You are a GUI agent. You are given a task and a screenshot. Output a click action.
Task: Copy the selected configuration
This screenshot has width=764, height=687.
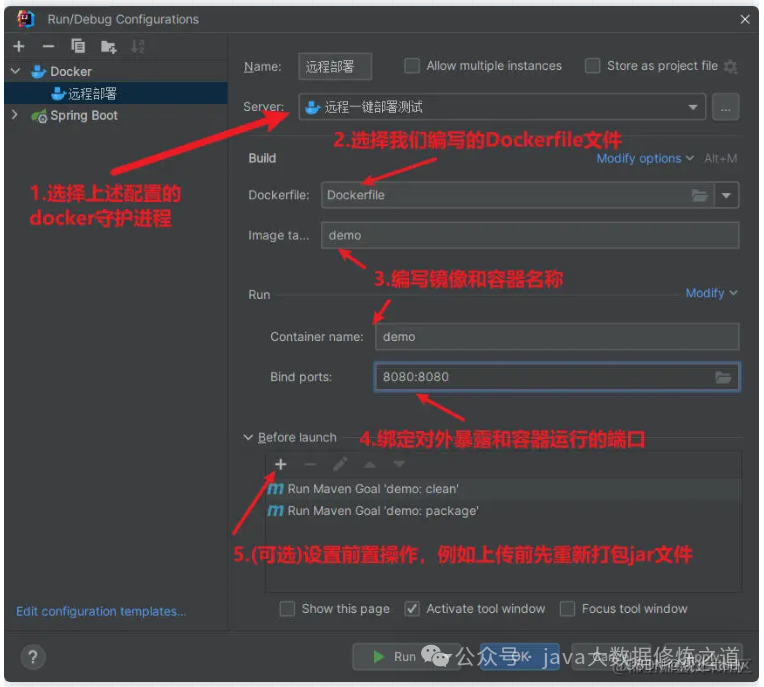(x=78, y=46)
